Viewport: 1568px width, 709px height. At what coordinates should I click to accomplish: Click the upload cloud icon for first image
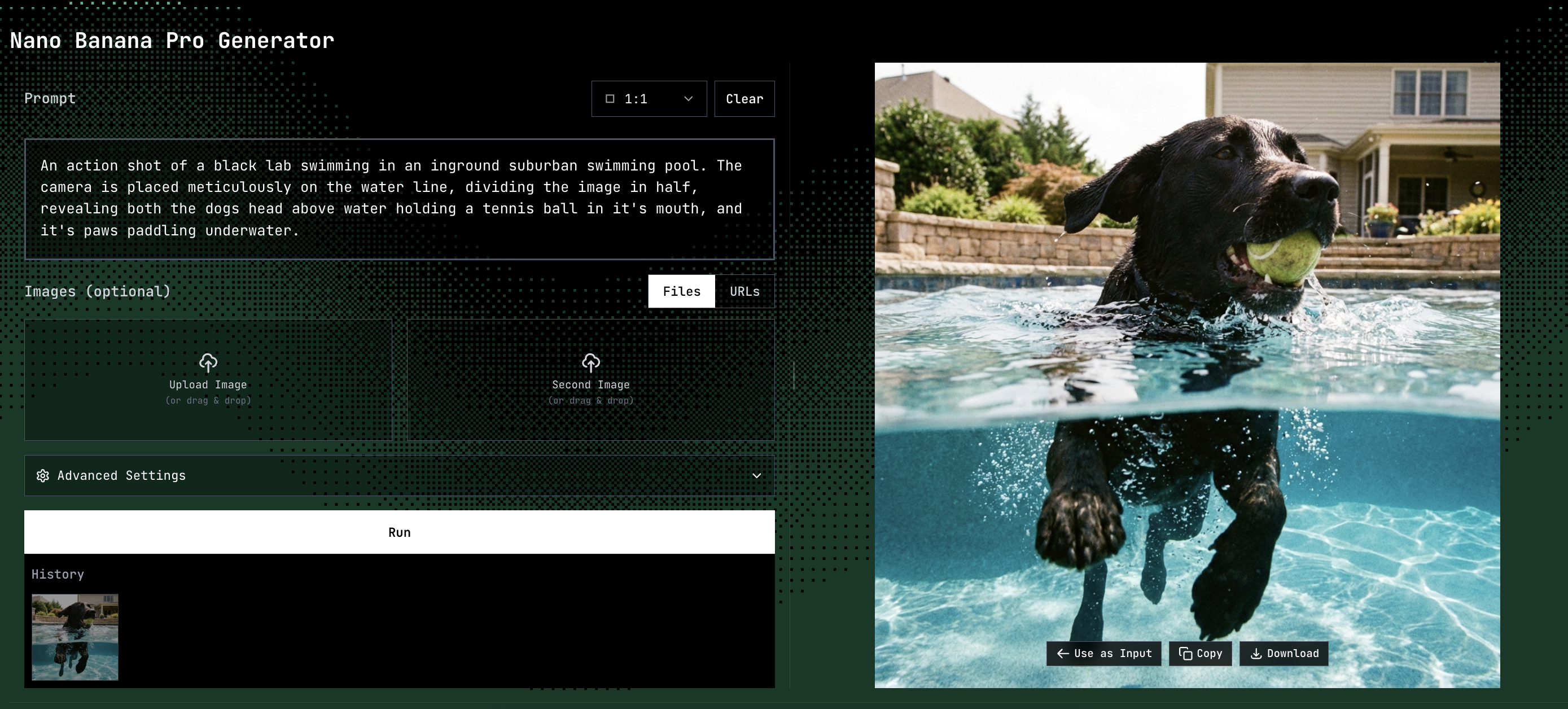pos(208,363)
